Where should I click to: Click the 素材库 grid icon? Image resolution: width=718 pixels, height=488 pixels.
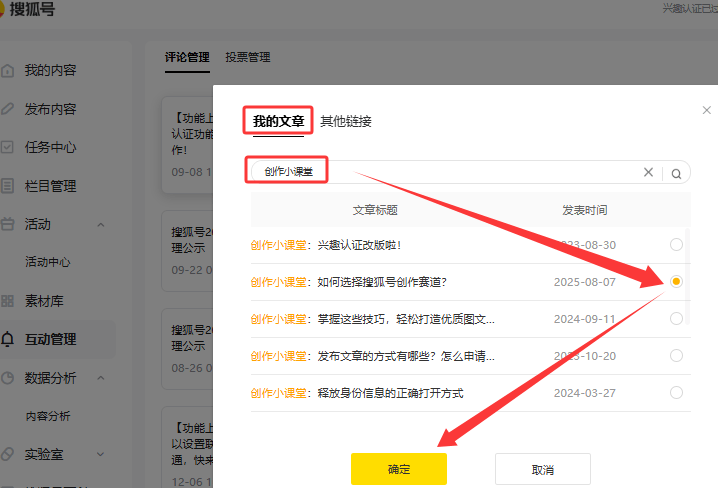click(x=7, y=301)
